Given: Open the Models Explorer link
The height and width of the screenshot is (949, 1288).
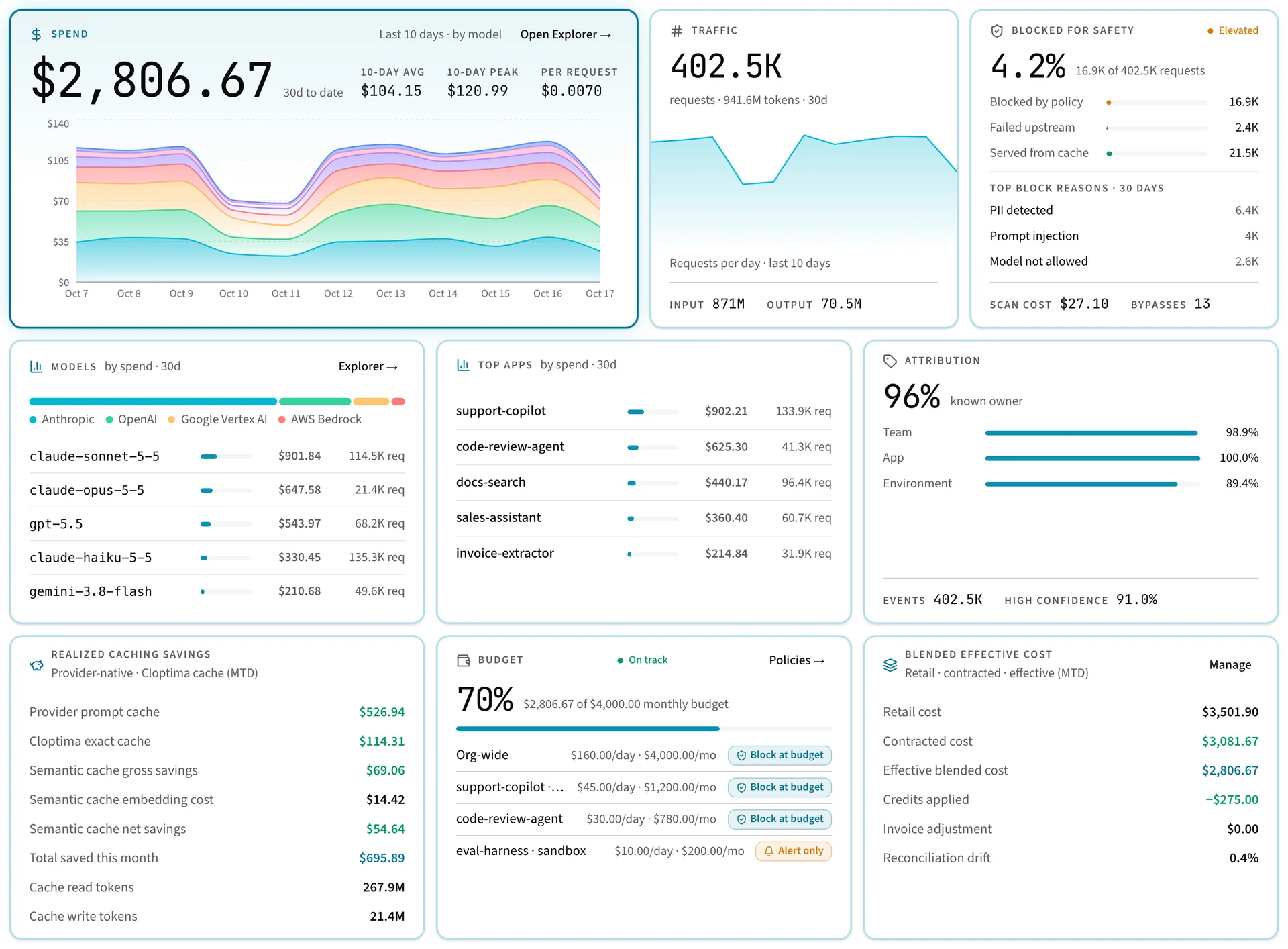Looking at the screenshot, I should 368,366.
